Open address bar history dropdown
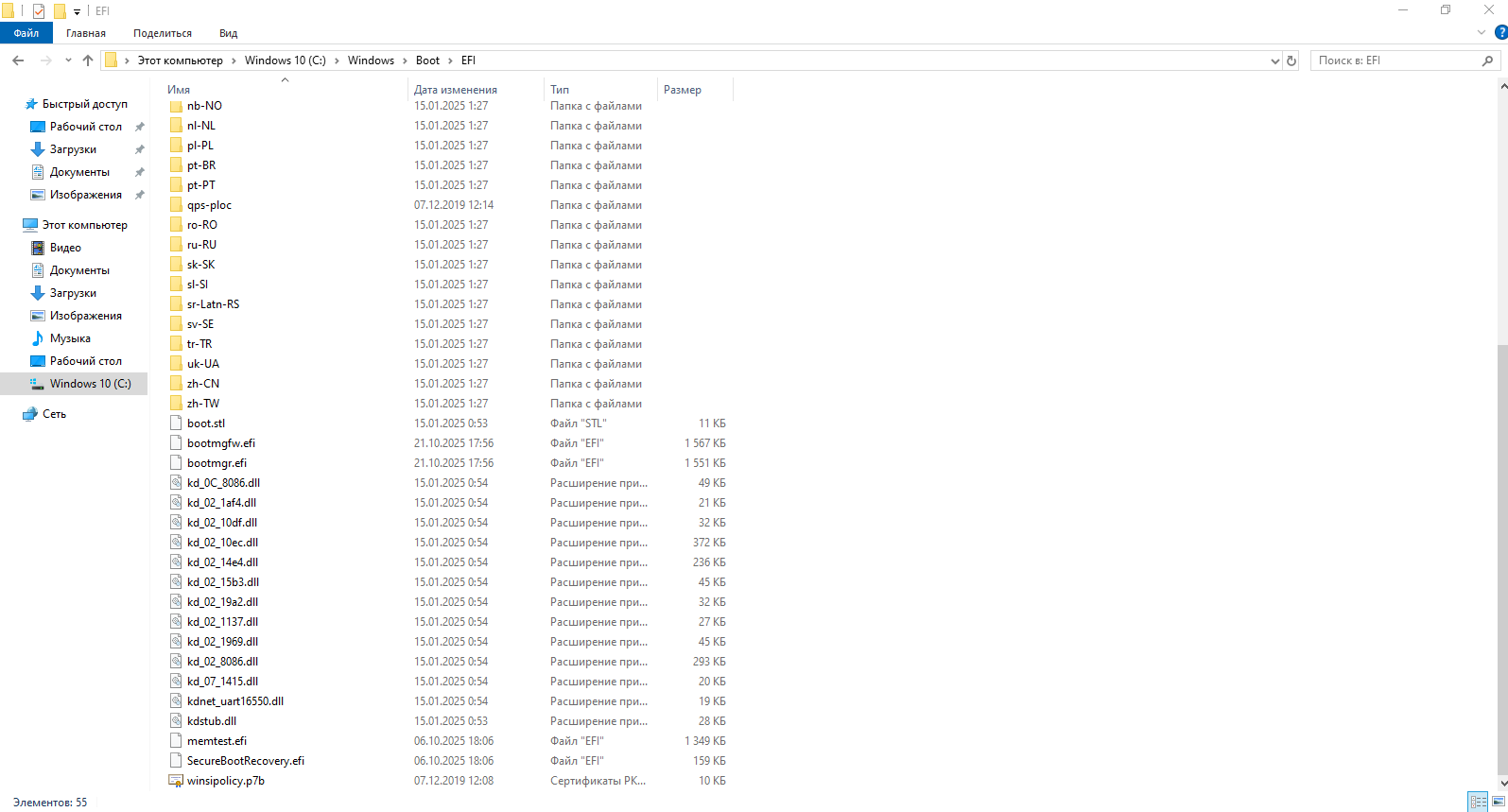Viewport: 1508px width, 812px height. point(1274,60)
